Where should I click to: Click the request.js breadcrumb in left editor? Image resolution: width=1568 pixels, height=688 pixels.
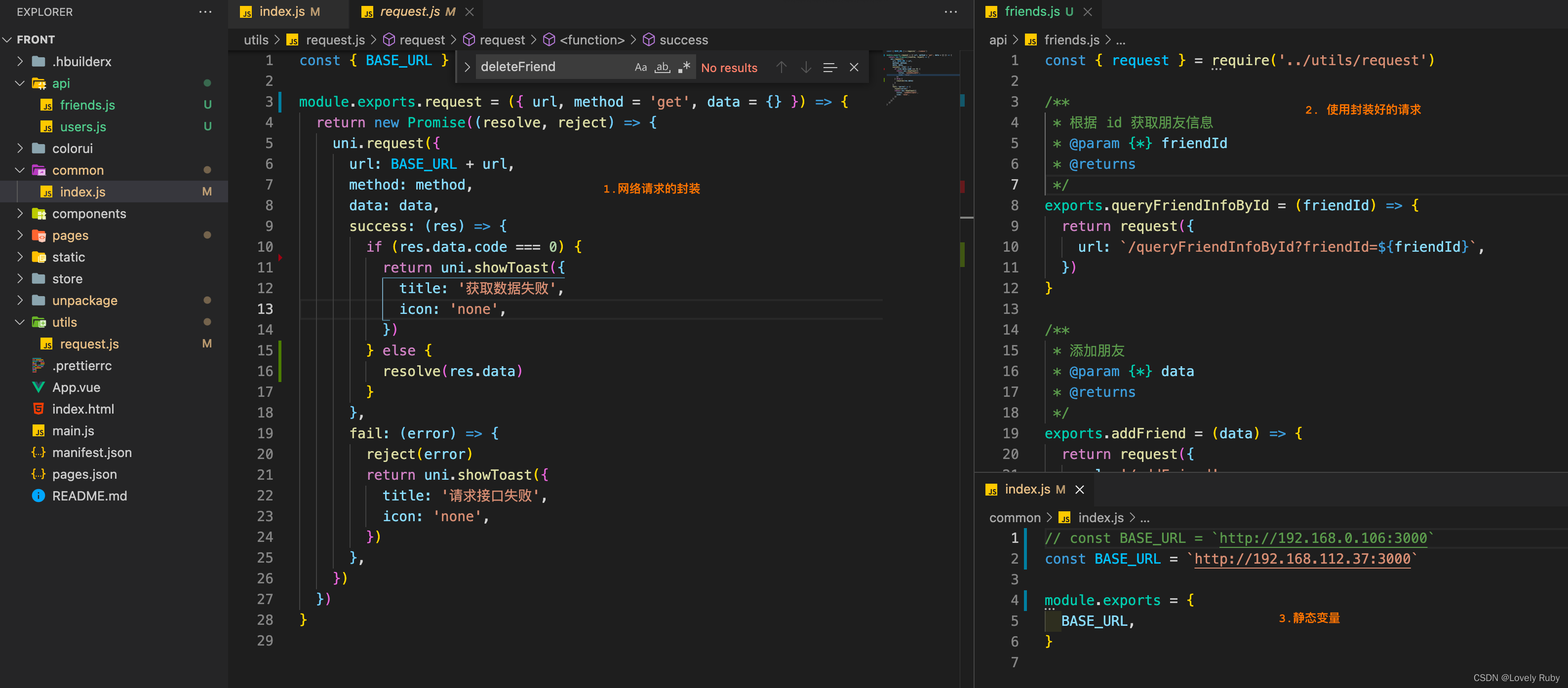pos(335,39)
